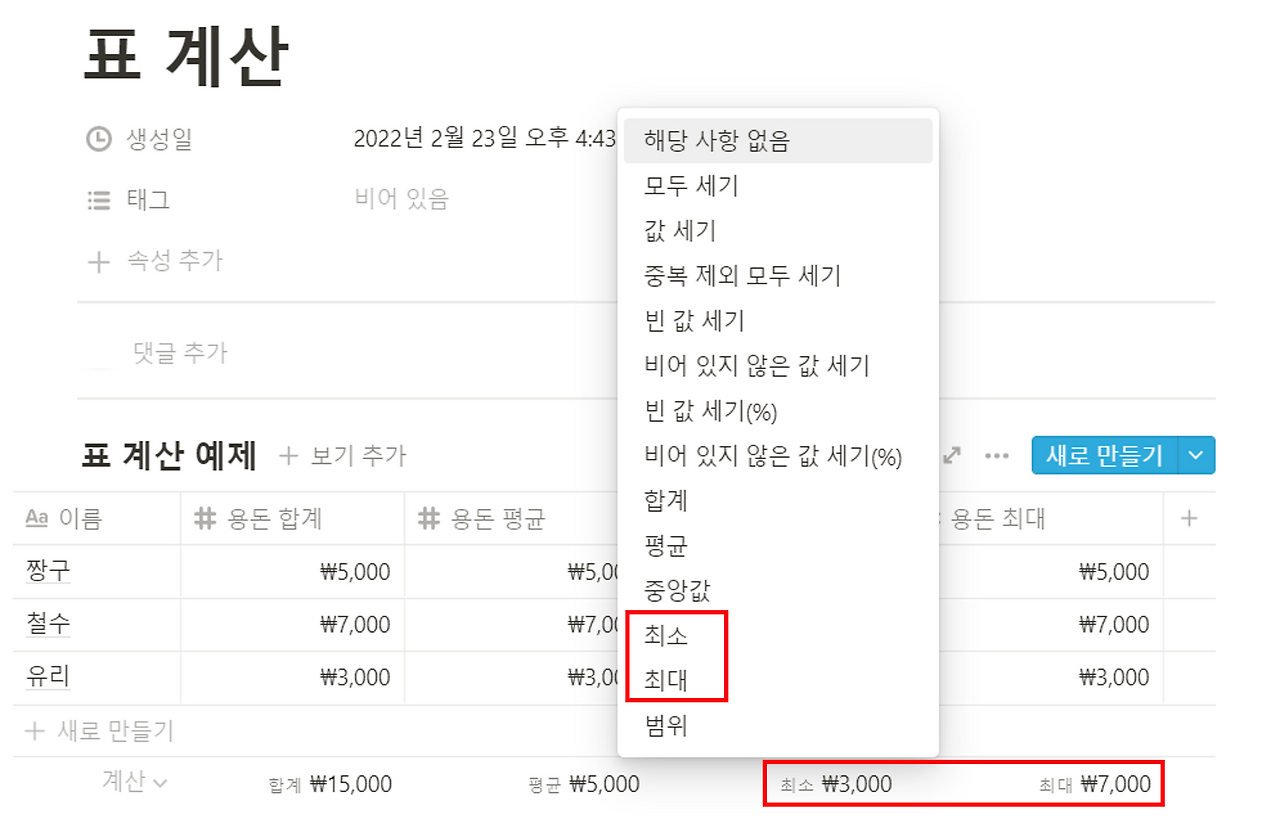Click the Aa icon on the 이름 column
This screenshot has height=819, width=1280.
[x=38, y=518]
